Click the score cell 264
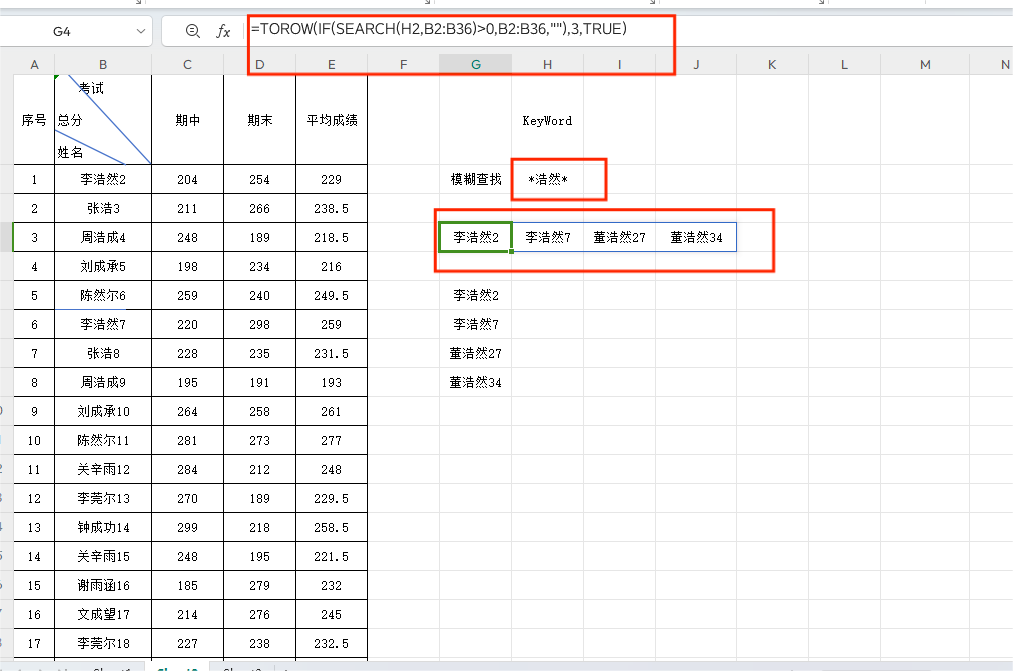The image size is (1013, 671). (187, 412)
